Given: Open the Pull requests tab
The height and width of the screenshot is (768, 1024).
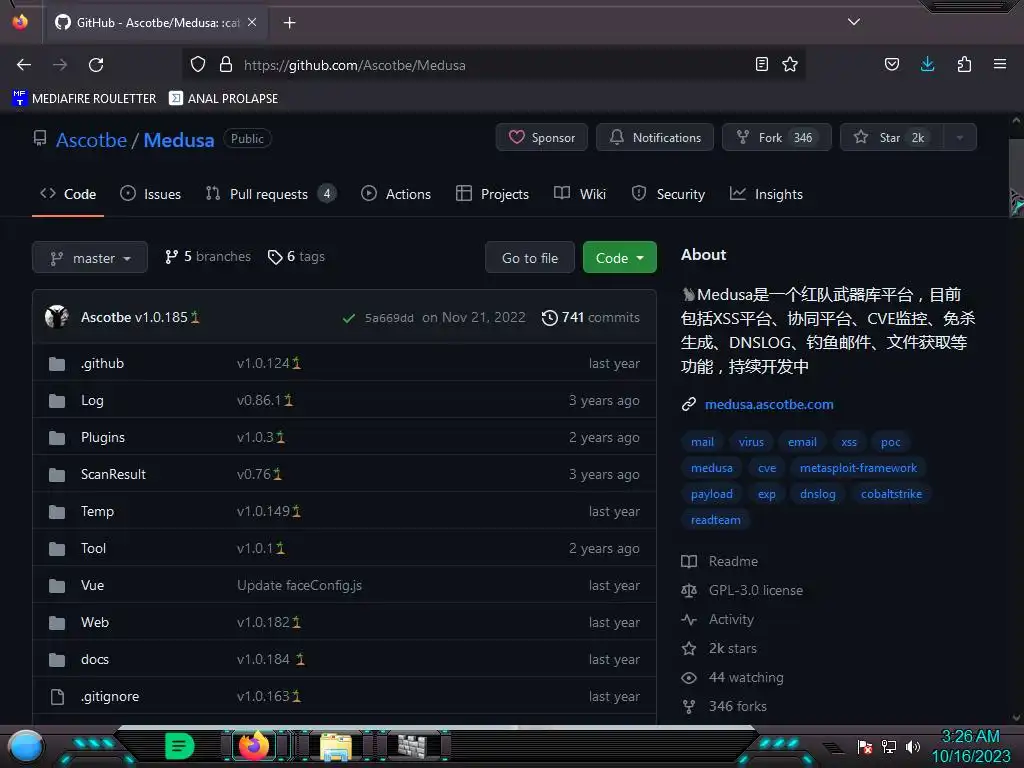Looking at the screenshot, I should click(270, 194).
